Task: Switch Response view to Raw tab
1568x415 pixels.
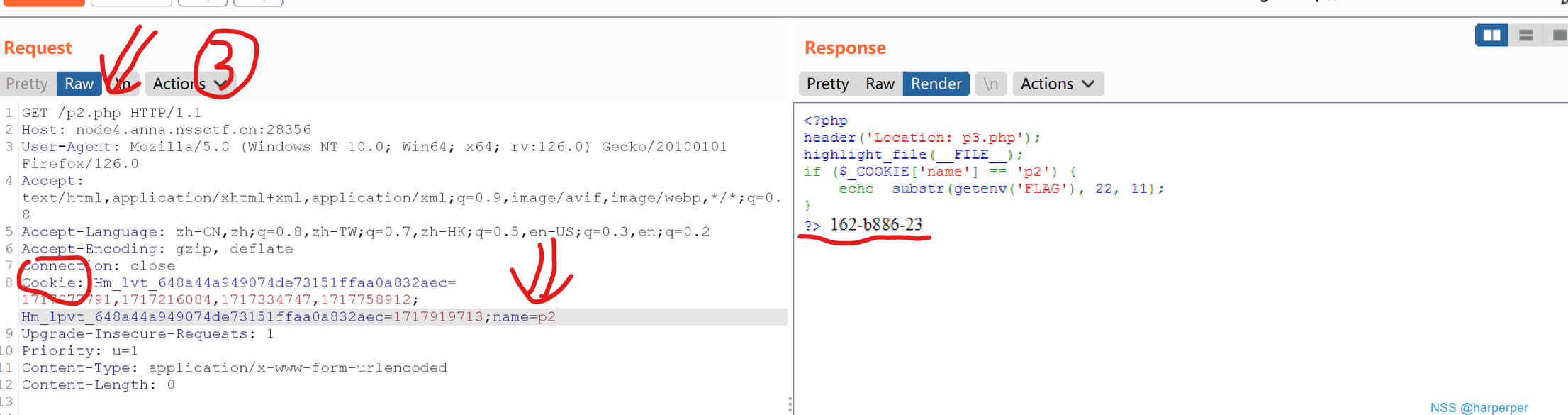Action: pyautogui.click(x=880, y=84)
